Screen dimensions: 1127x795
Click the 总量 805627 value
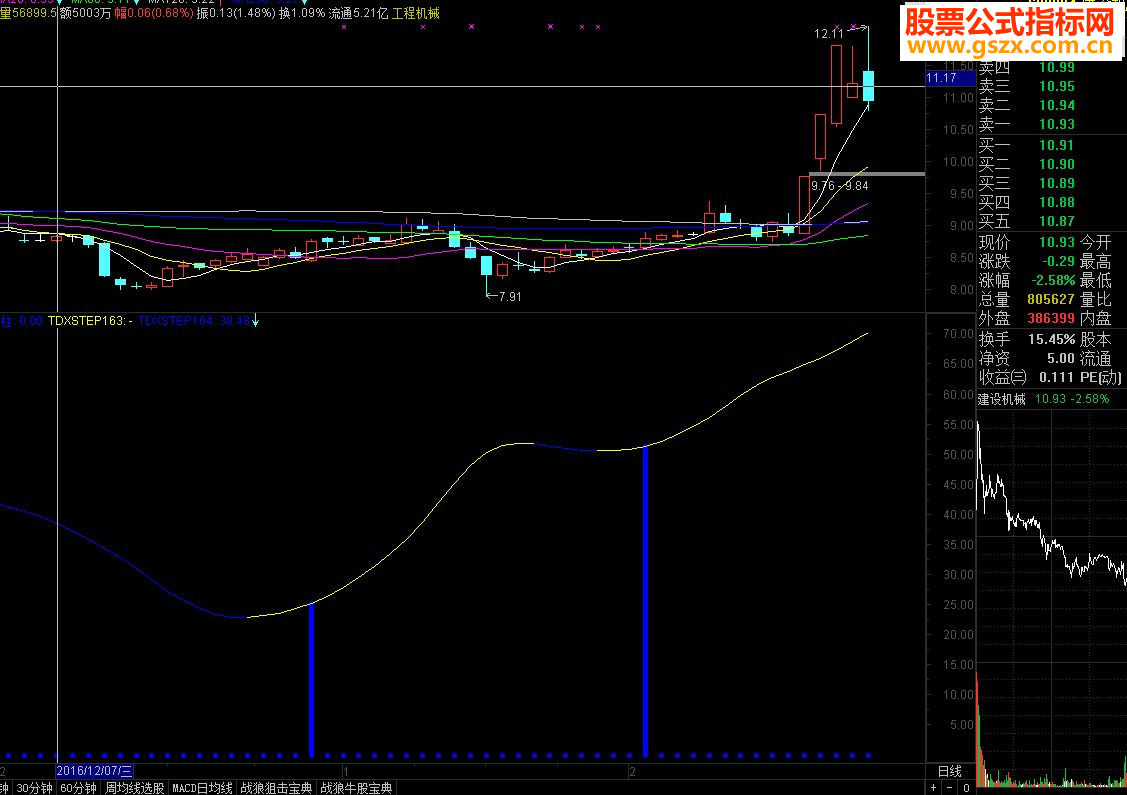[x=1051, y=299]
